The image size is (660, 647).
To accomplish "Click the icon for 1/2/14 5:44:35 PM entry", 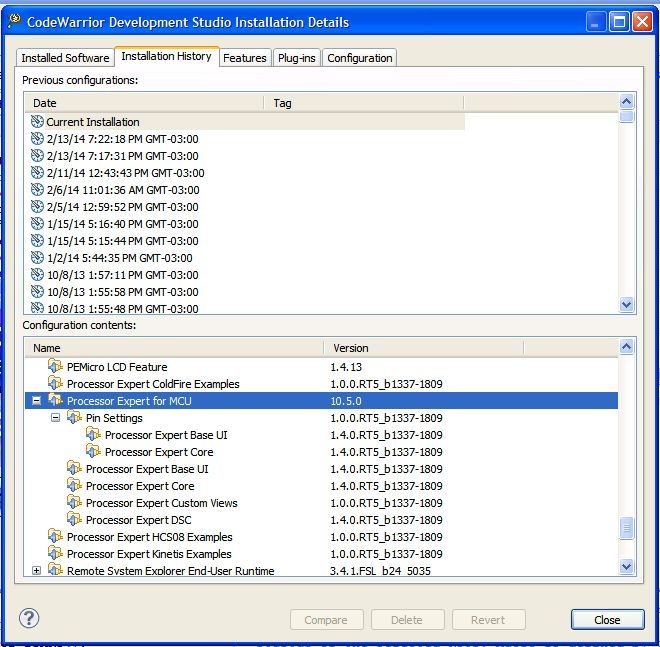I will (x=37, y=258).
